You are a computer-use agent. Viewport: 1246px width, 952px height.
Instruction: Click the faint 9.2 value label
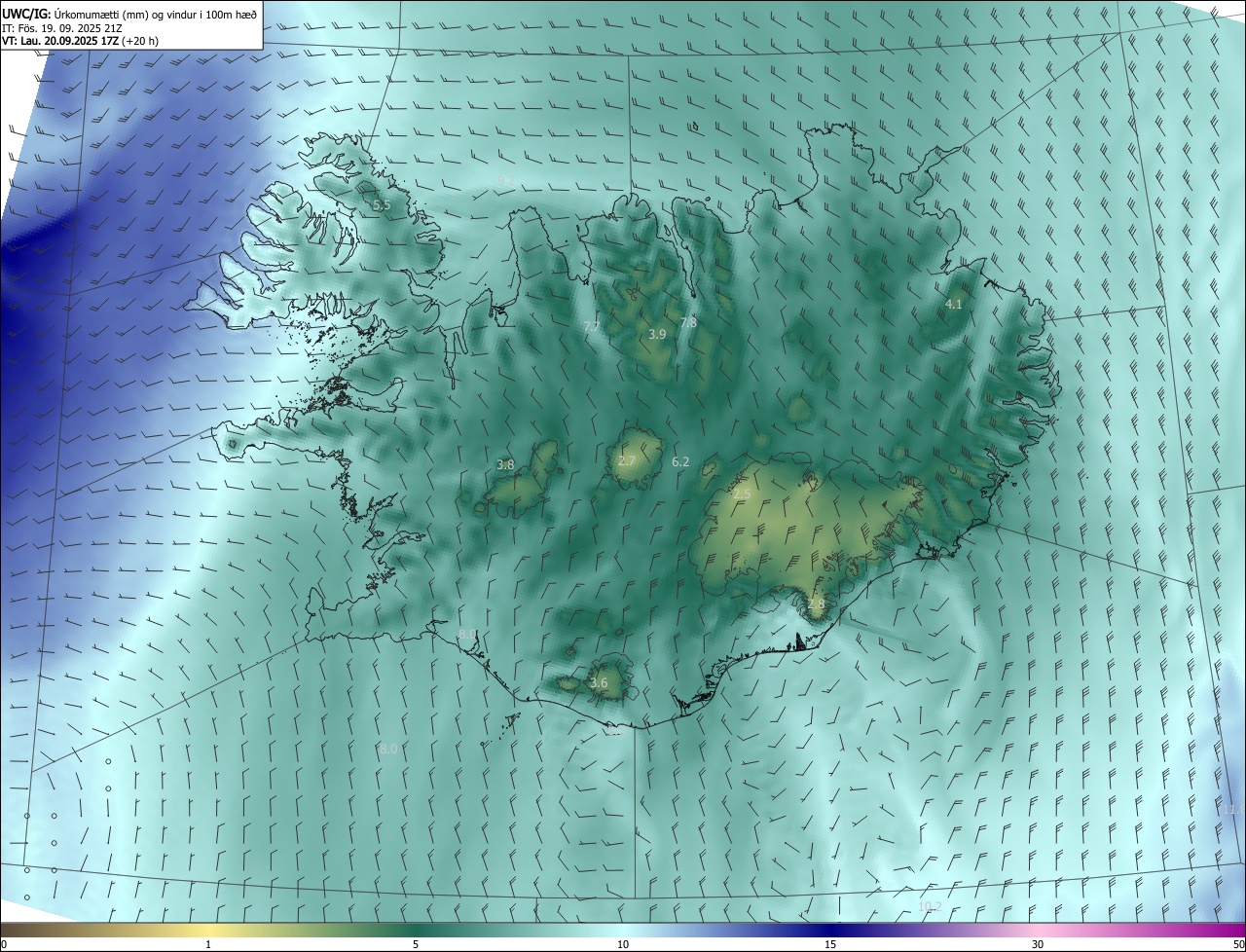pos(505,181)
